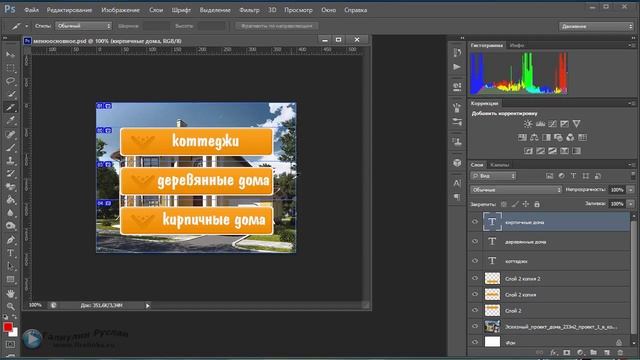
Task: Open the Изображение menu
Action: [x=120, y=10]
